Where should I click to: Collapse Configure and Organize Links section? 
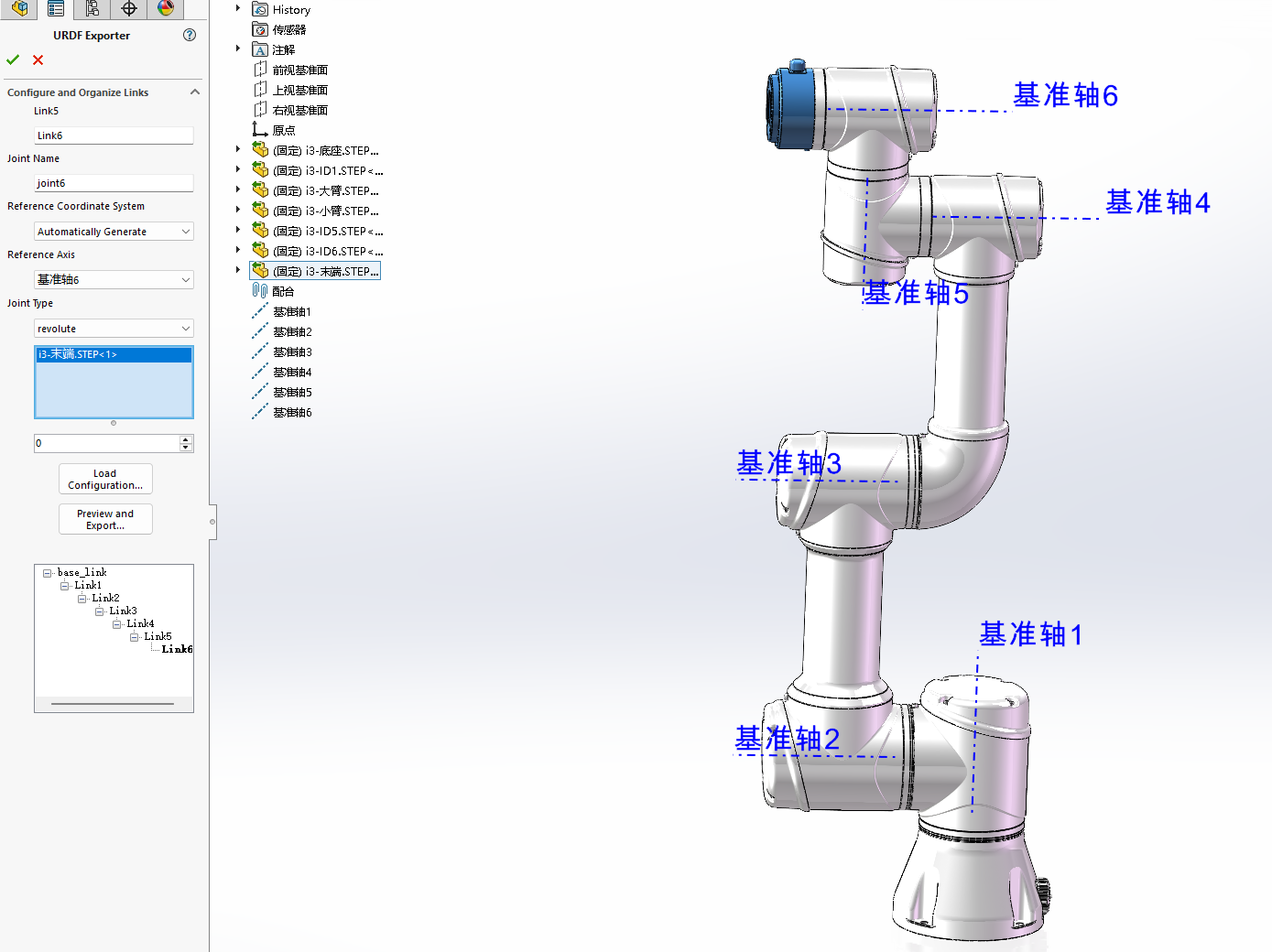click(195, 92)
